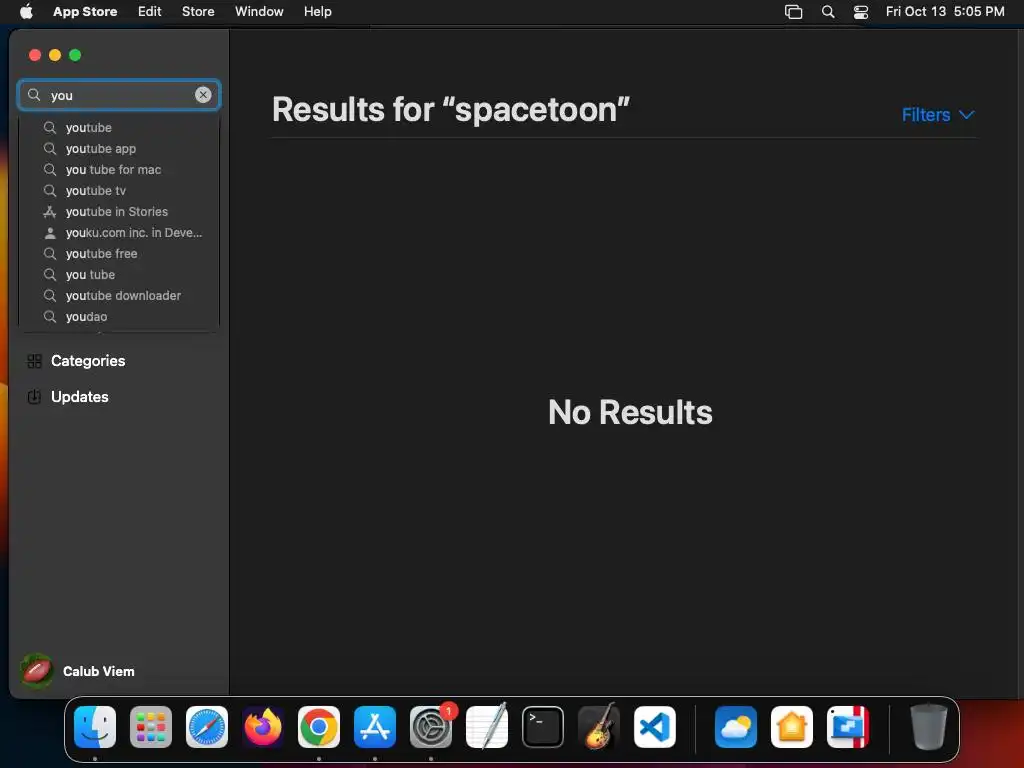Open the window-snapping app in the Dock
Screen dimensions: 1024x768
click(x=848, y=727)
